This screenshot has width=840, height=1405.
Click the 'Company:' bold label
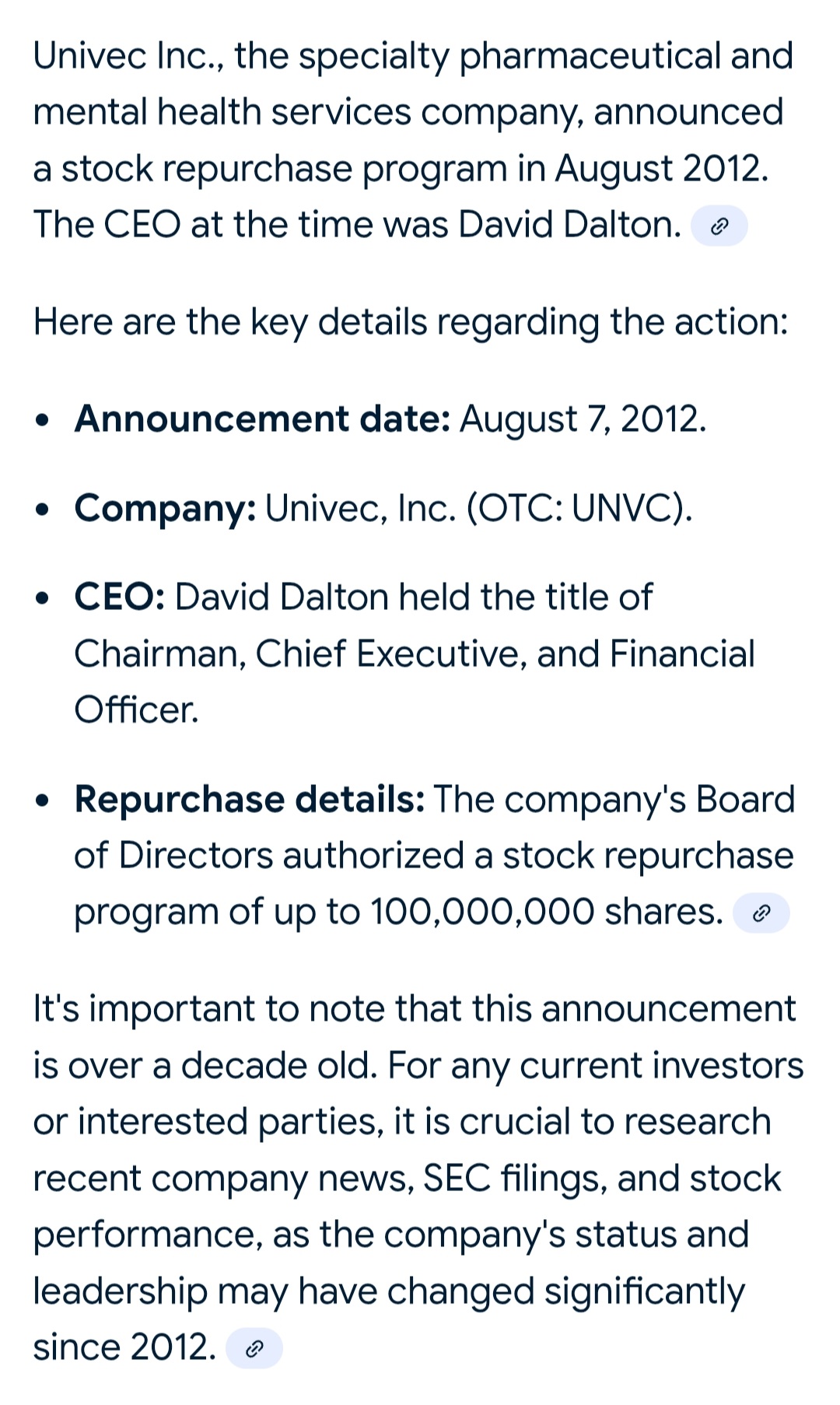click(166, 509)
